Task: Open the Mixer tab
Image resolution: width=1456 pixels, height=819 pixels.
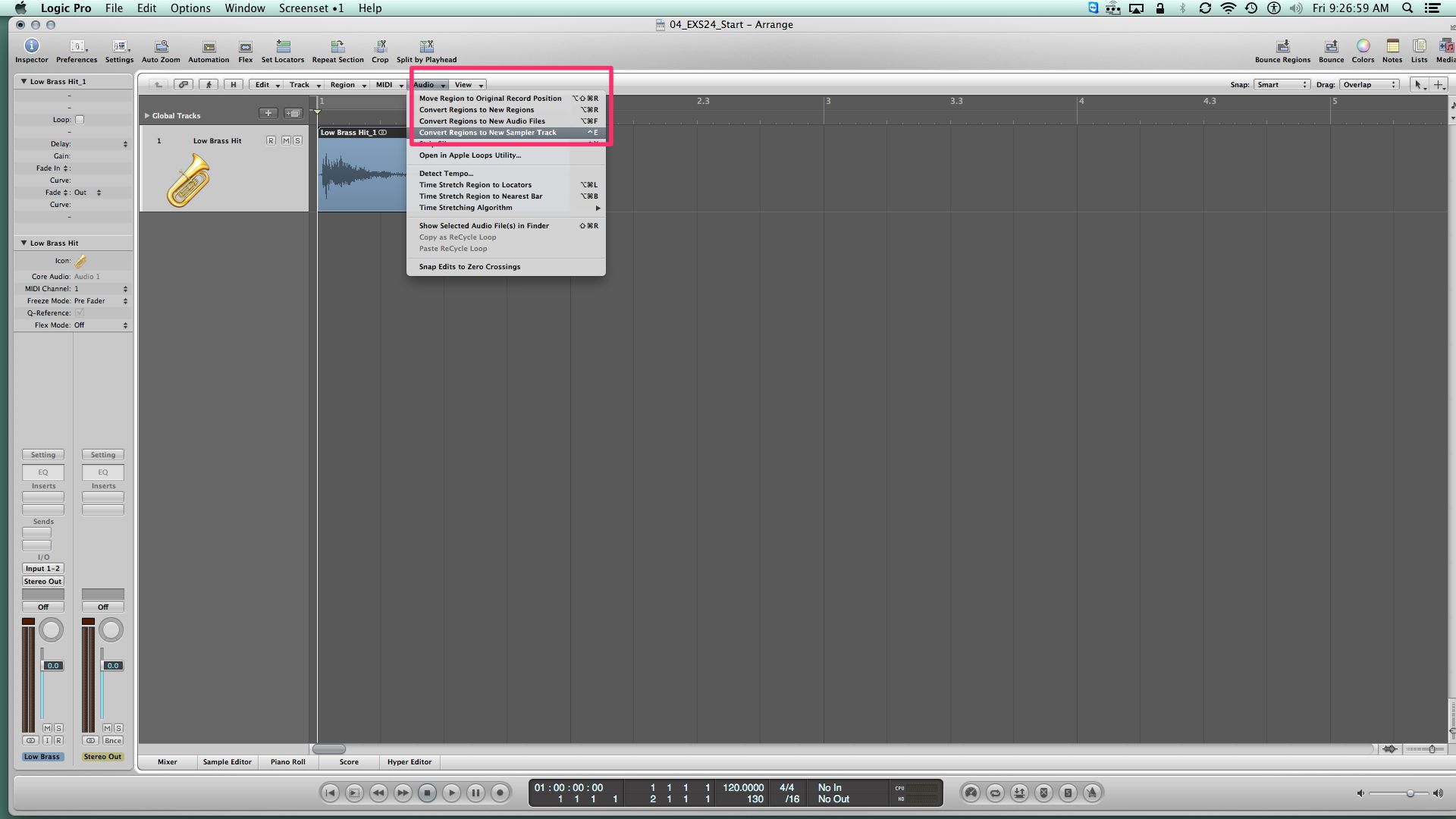Action: click(168, 761)
